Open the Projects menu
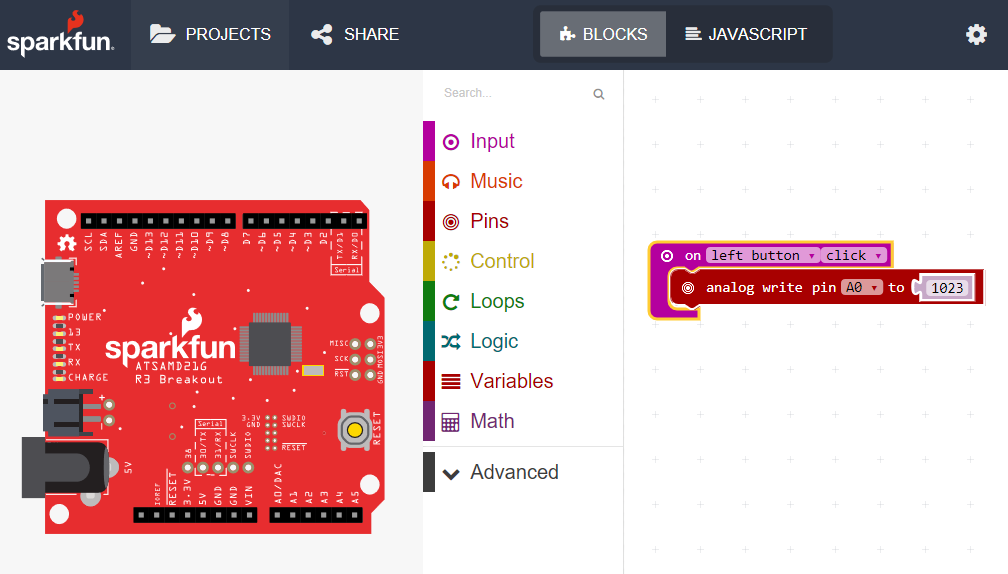 tap(210, 35)
